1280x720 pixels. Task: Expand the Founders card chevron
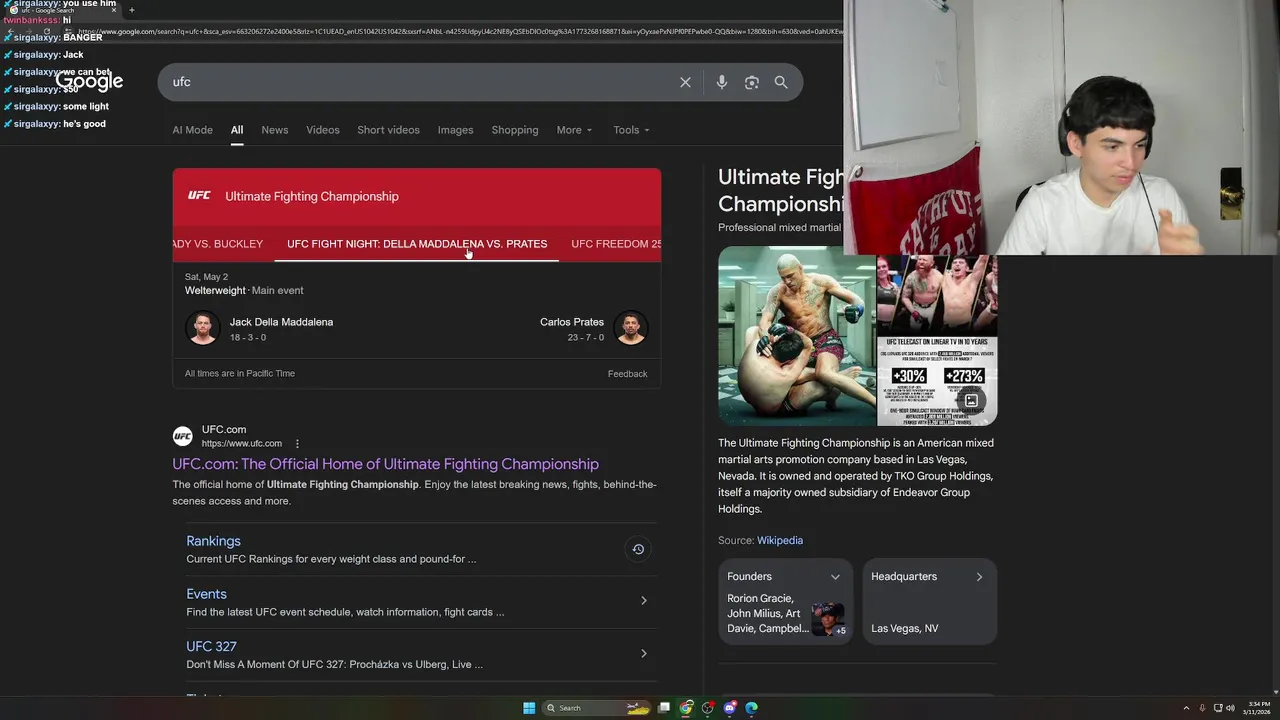835,577
